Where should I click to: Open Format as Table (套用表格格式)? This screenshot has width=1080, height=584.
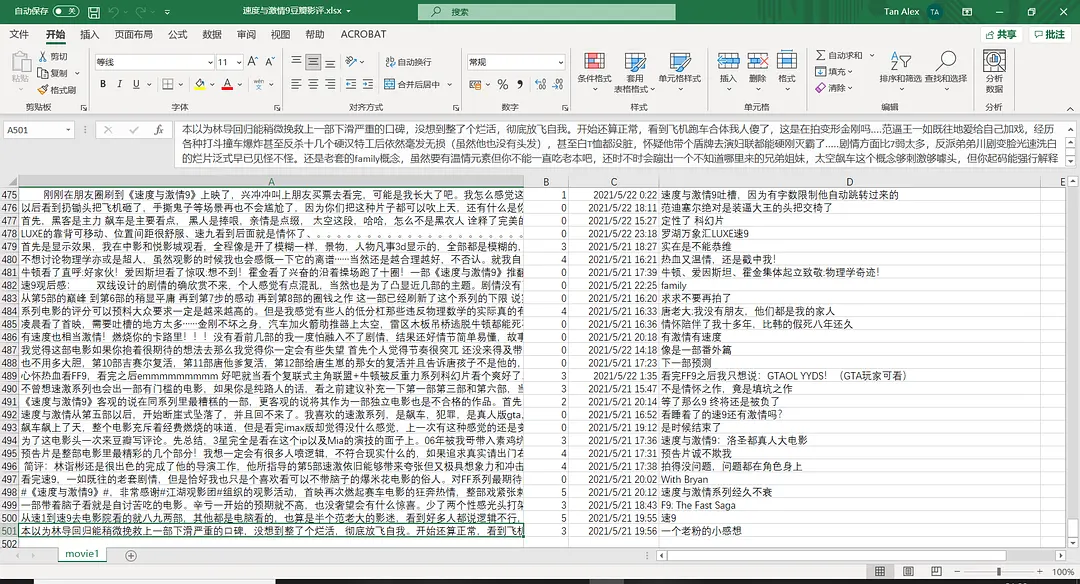pos(634,72)
